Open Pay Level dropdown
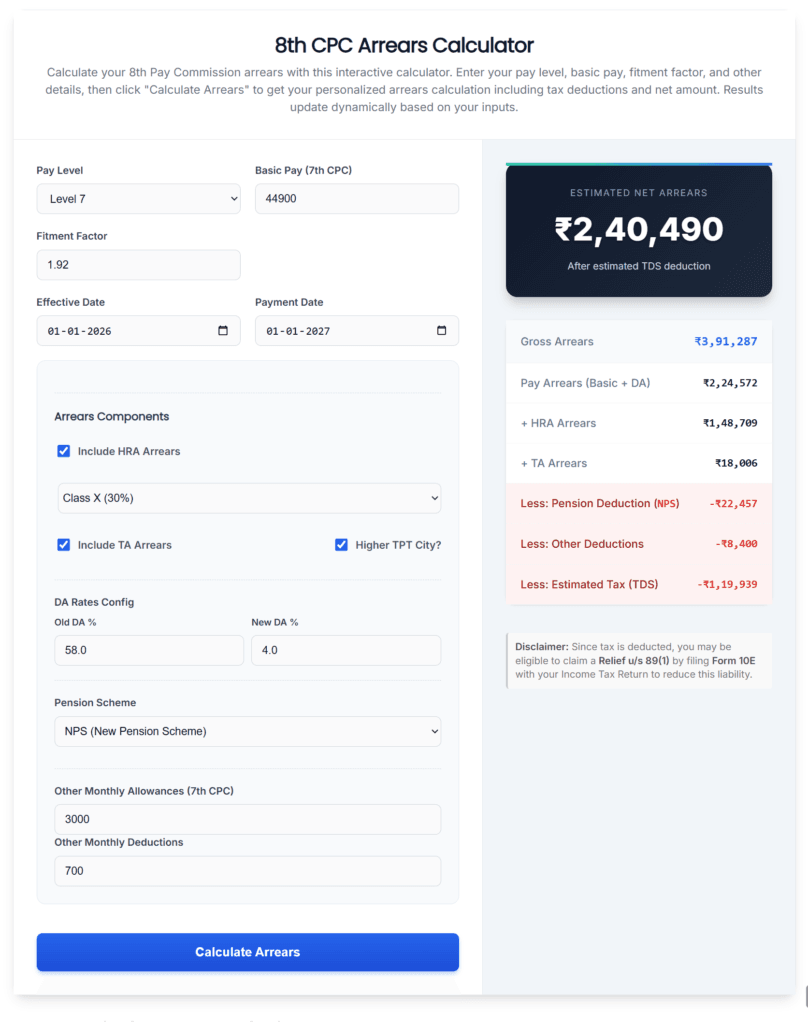 [x=138, y=199]
